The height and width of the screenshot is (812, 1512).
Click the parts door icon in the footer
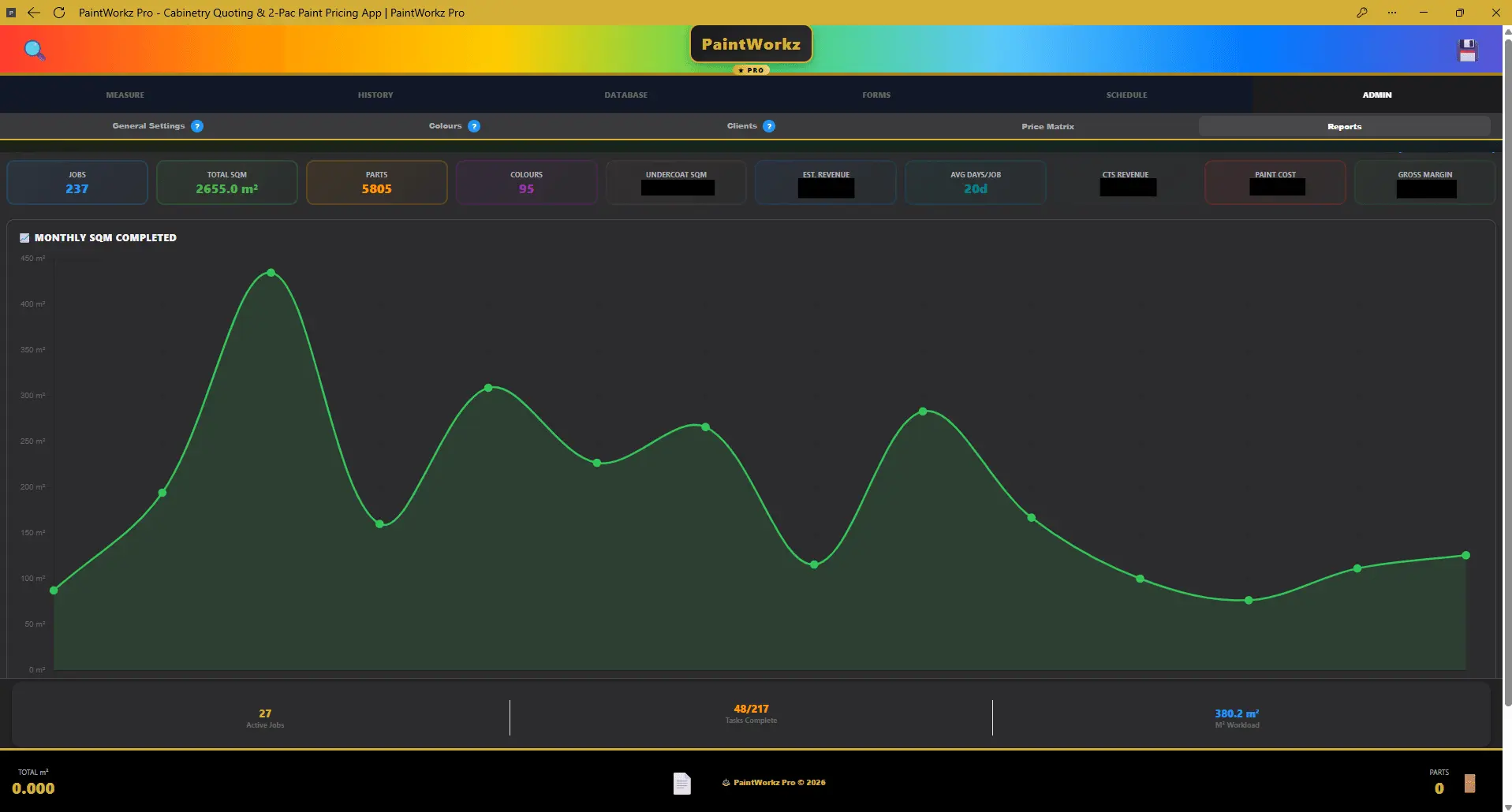(x=1470, y=784)
